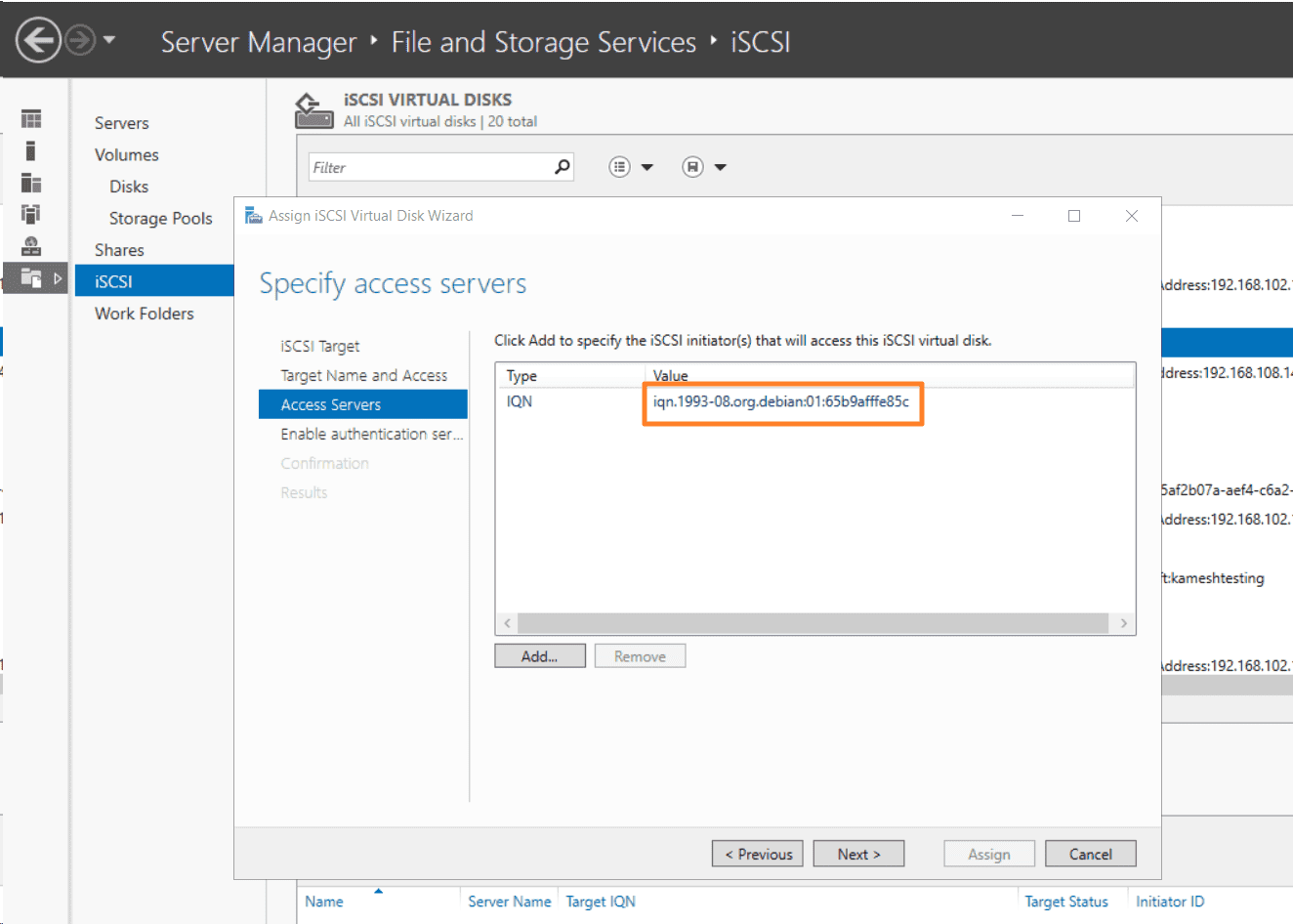Click Server Manager in the breadcrumb
The width and height of the screenshot is (1293, 924).
[259, 42]
